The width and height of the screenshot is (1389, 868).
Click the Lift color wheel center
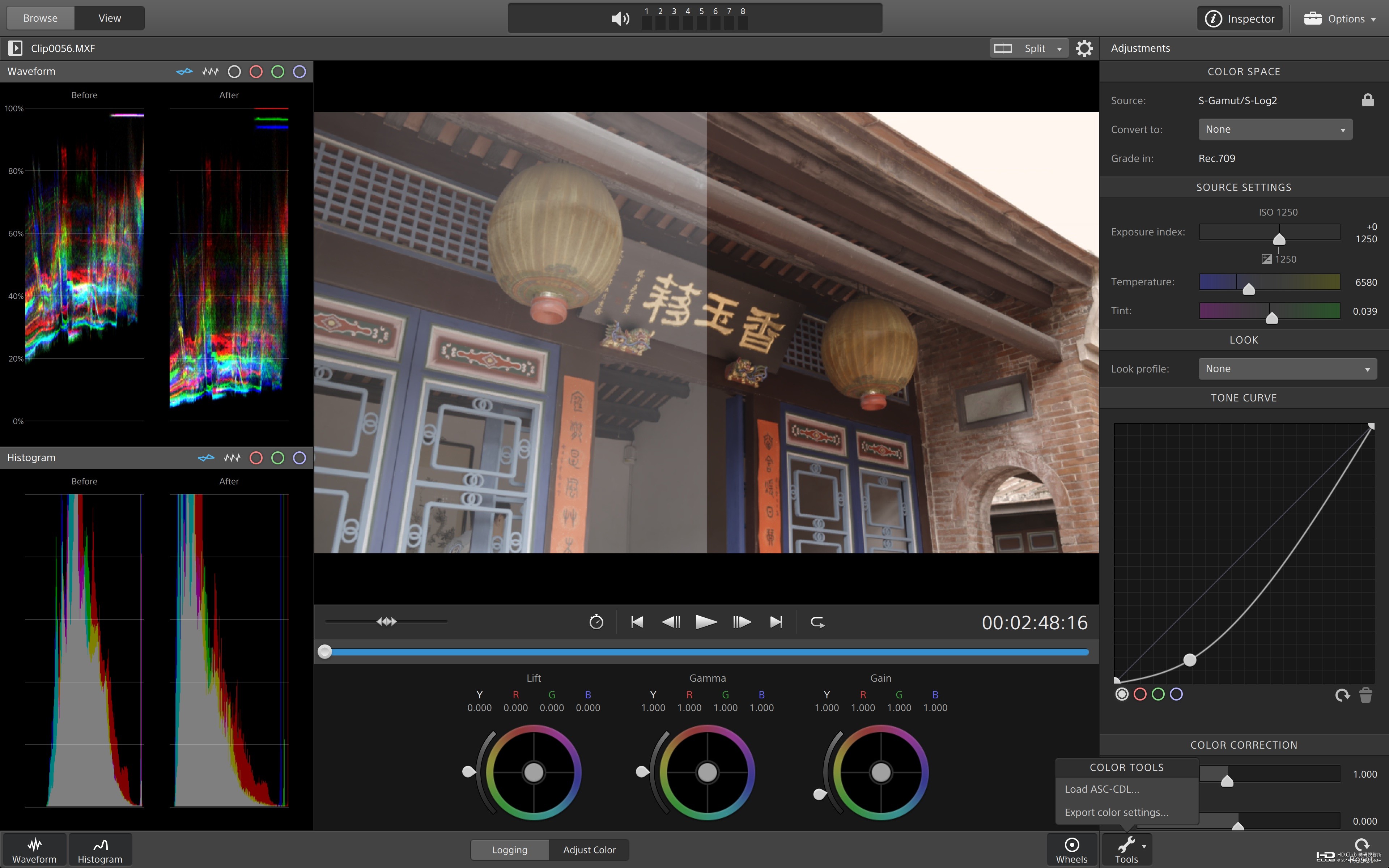click(534, 773)
